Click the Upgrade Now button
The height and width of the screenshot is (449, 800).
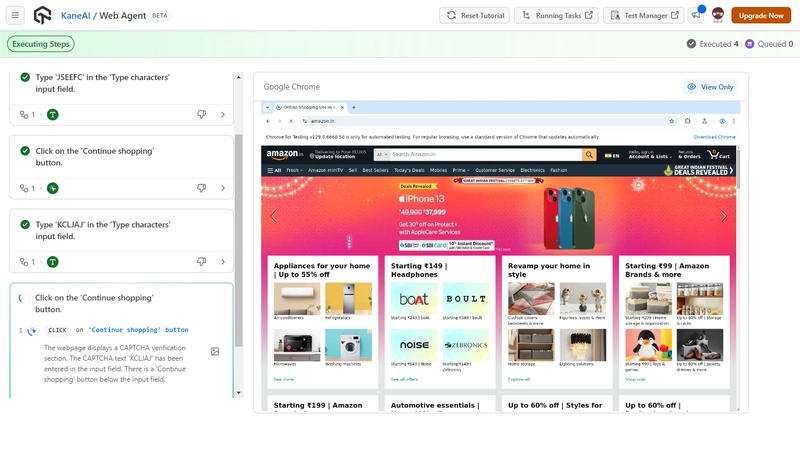pos(761,15)
